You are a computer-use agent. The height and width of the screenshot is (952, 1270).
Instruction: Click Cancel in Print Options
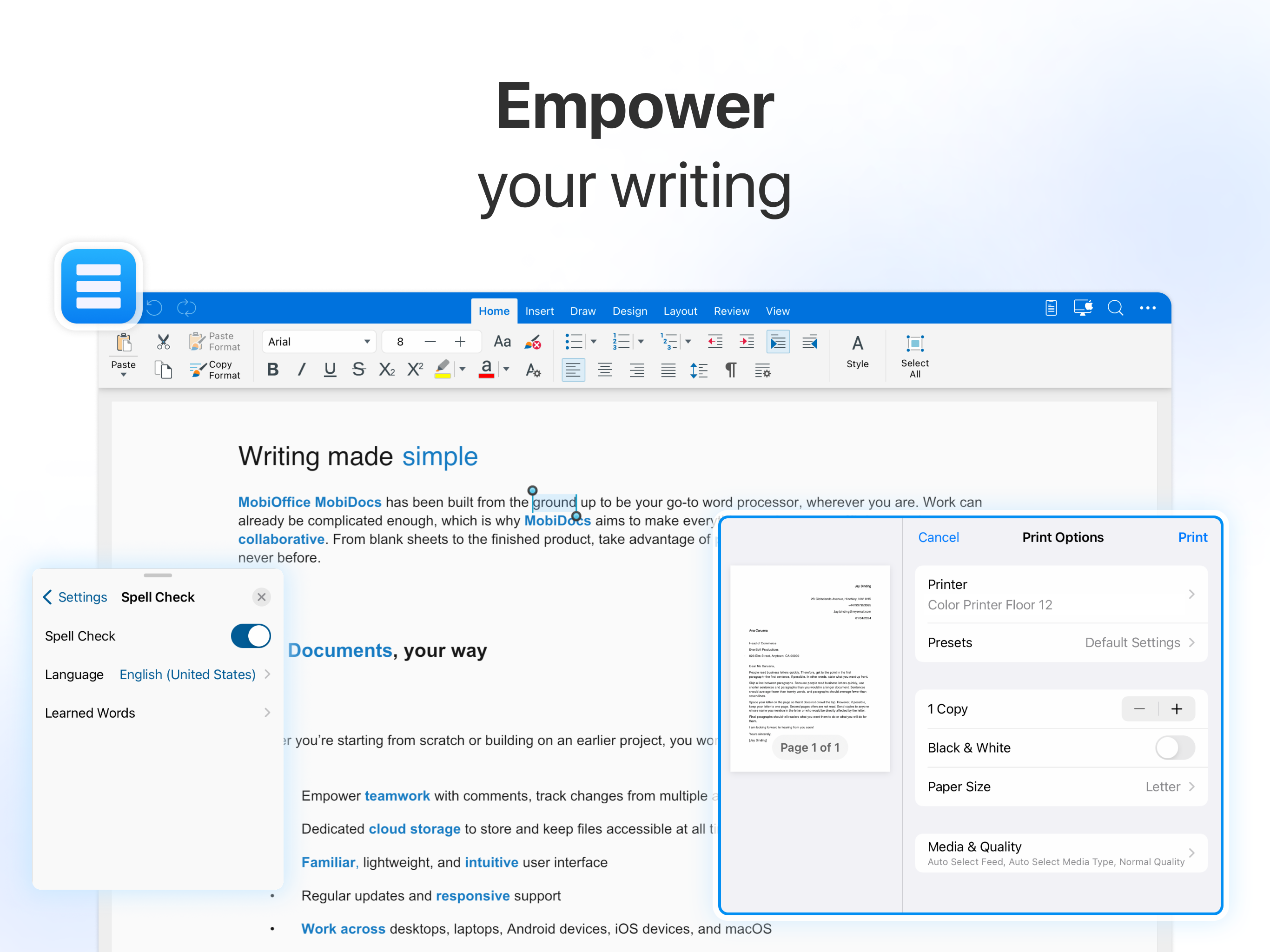(x=938, y=537)
